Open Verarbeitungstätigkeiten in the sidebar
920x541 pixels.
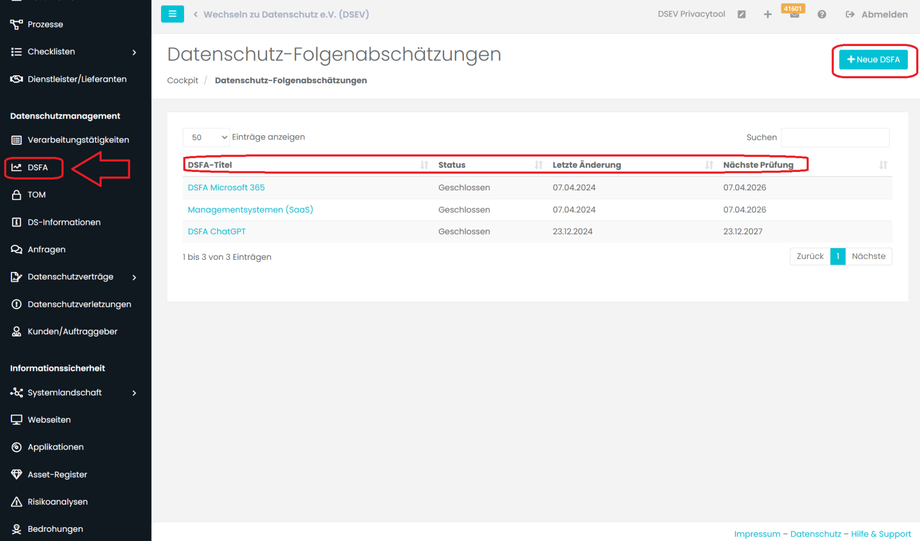point(78,140)
